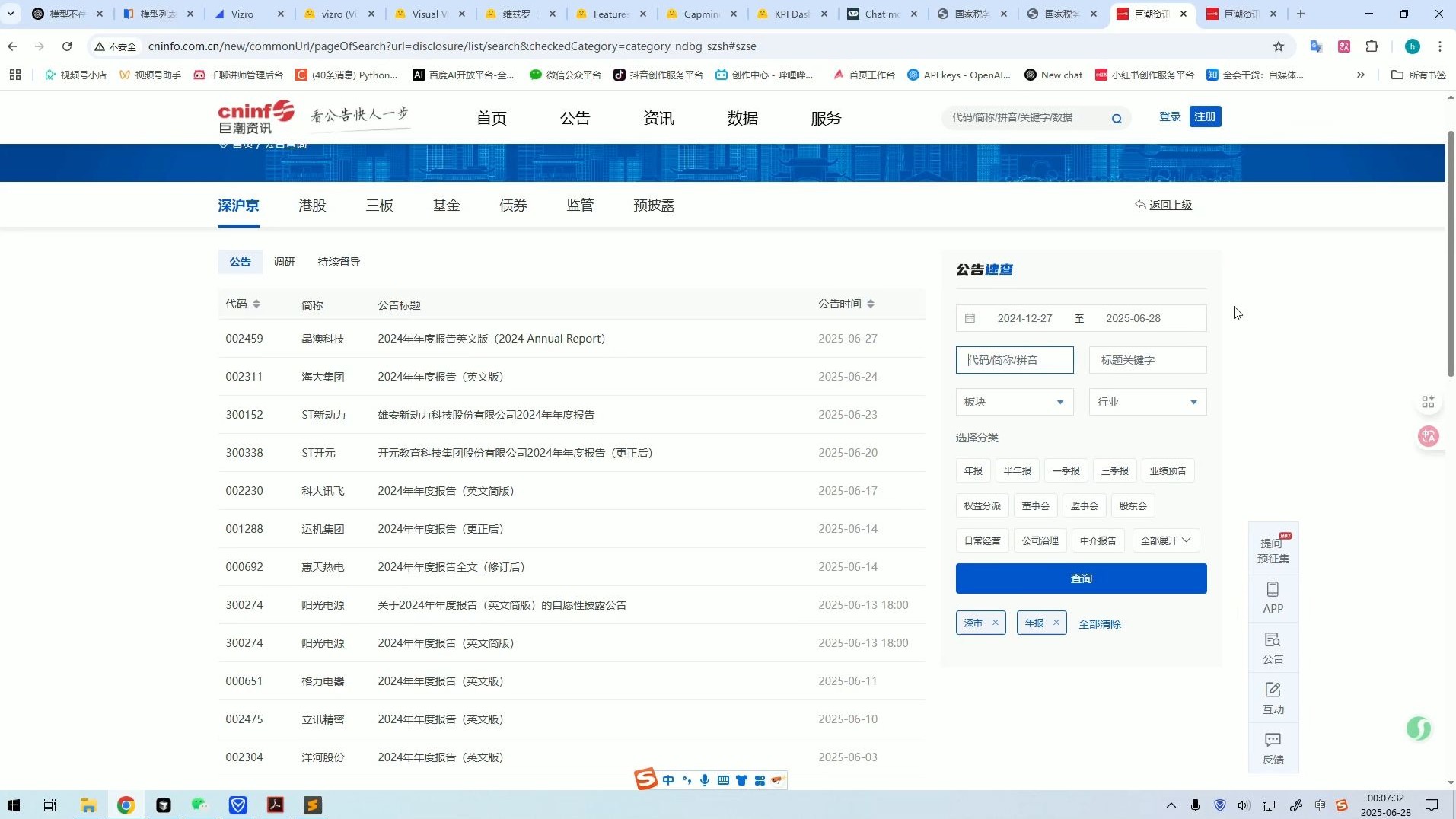Click the start date 2024-12-27 field
This screenshot has width=1456, height=819.
[x=1024, y=318]
